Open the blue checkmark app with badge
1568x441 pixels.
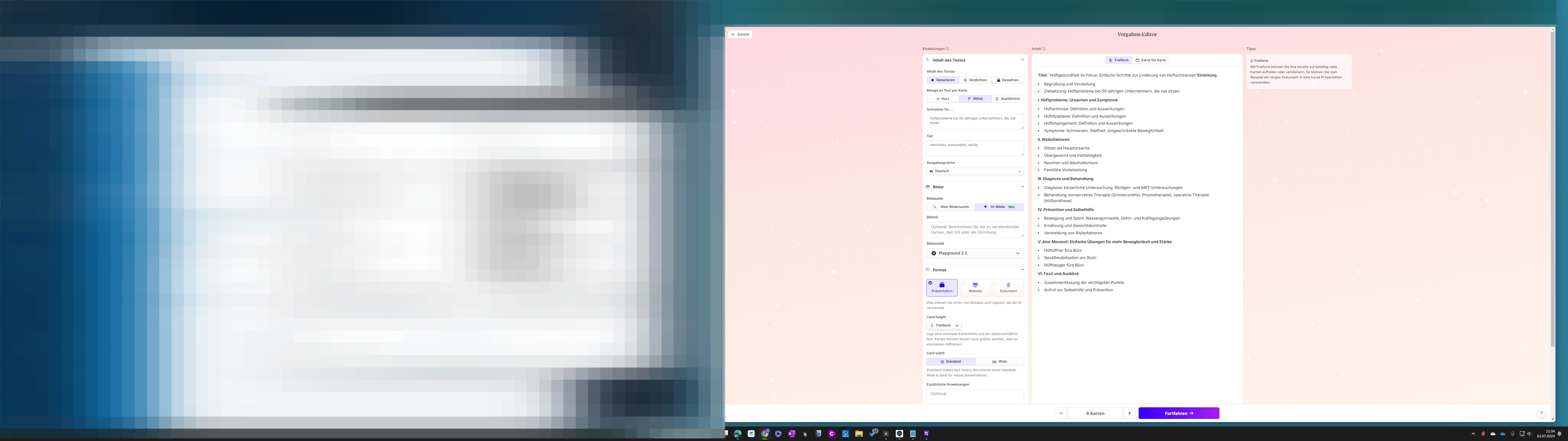[x=873, y=433]
